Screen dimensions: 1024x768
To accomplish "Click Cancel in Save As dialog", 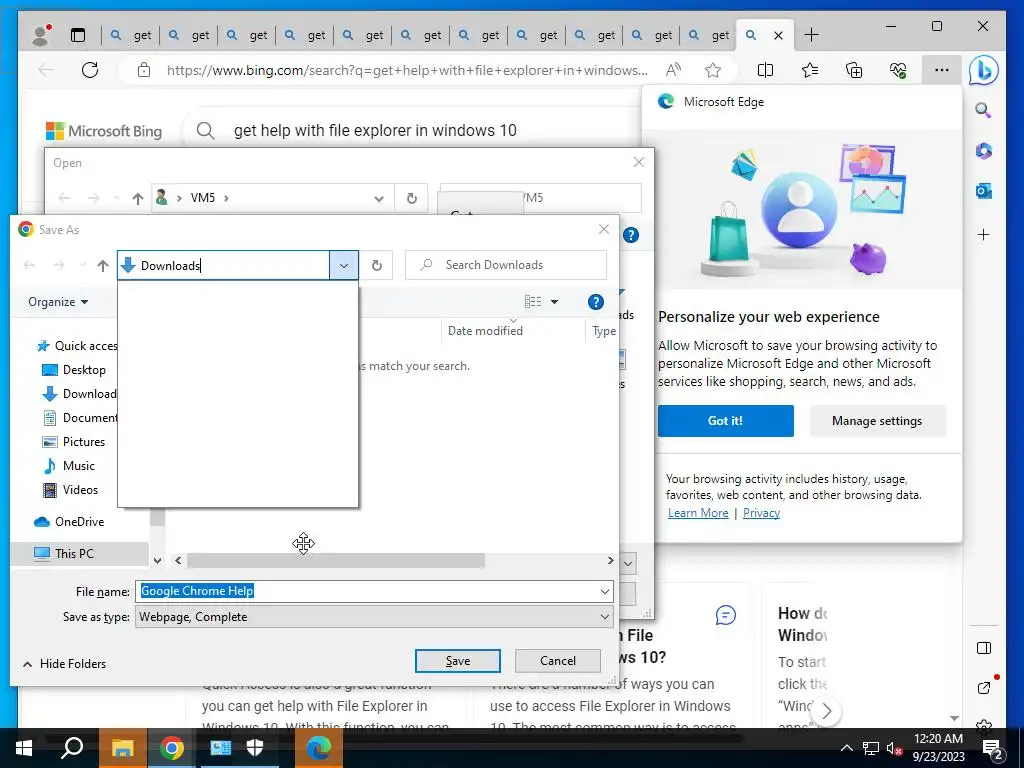I will (558, 661).
